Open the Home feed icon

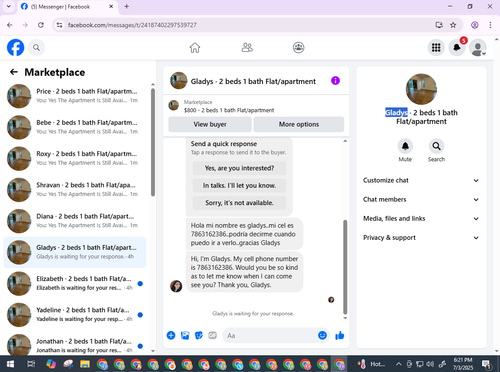point(195,48)
